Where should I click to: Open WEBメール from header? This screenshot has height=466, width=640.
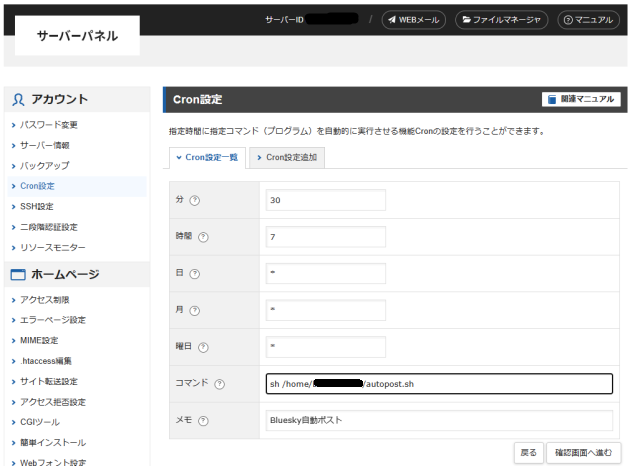click(x=413, y=20)
